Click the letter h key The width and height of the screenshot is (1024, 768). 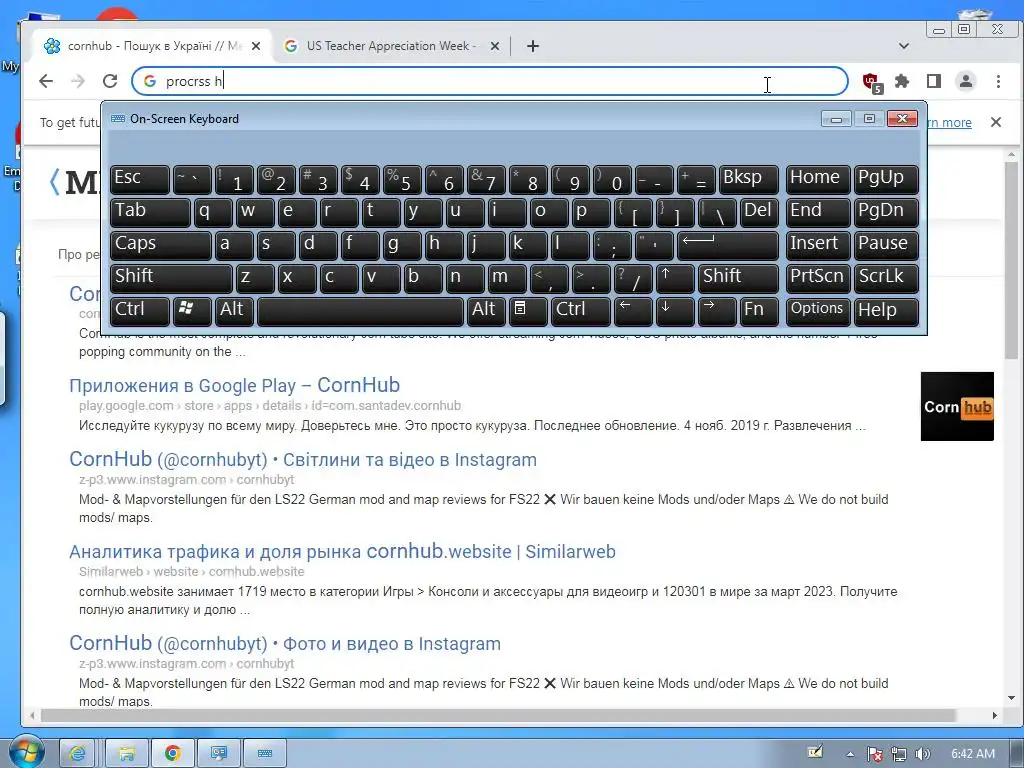coord(444,245)
